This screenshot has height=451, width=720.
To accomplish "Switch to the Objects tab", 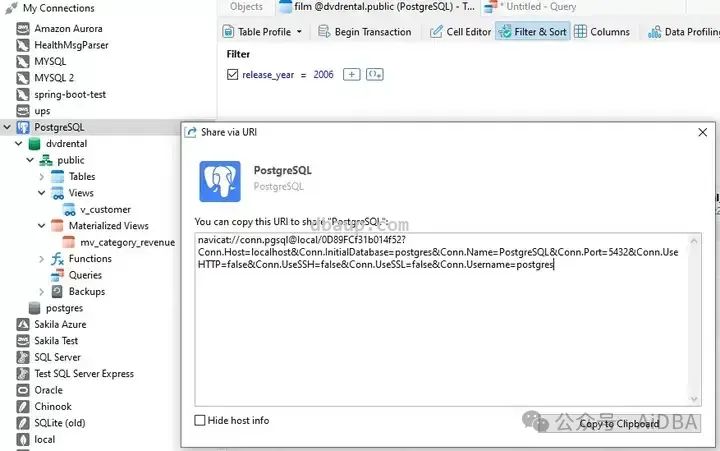I will pyautogui.click(x=246, y=6).
